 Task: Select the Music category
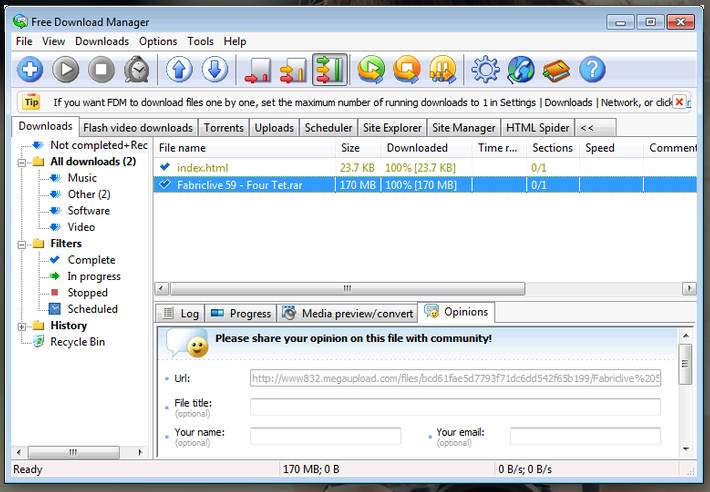pyautogui.click(x=82, y=178)
